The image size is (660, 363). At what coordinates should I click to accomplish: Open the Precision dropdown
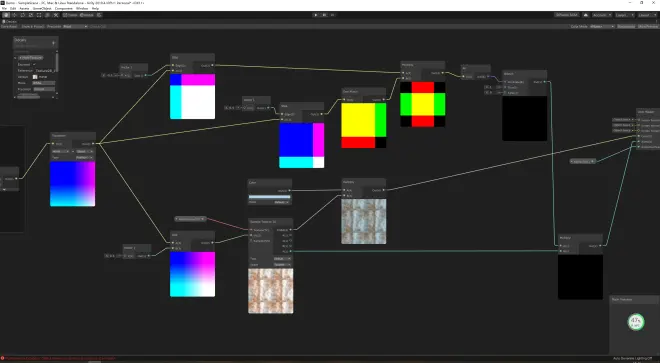pos(75,27)
